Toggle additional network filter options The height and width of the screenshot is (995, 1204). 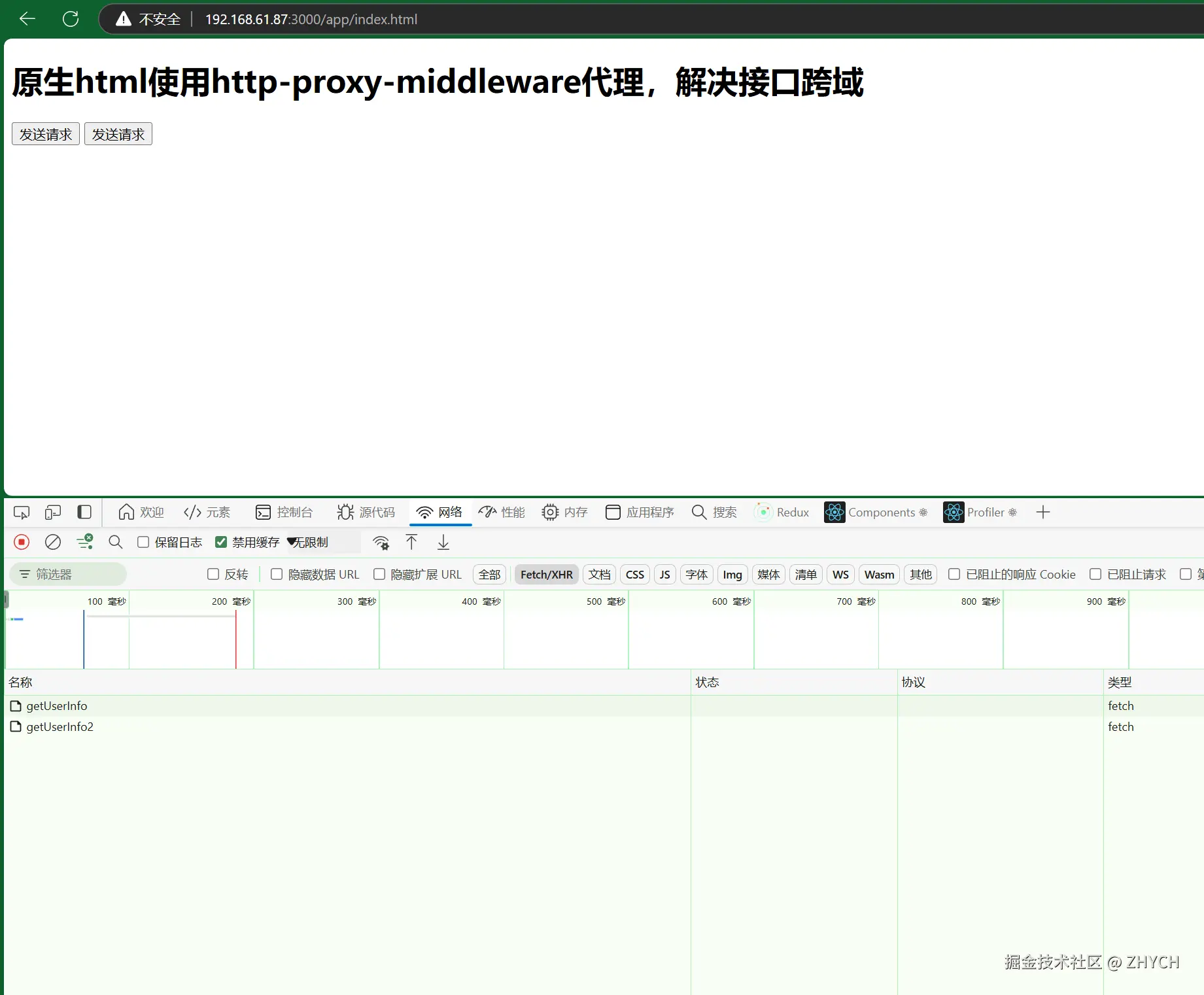(84, 542)
